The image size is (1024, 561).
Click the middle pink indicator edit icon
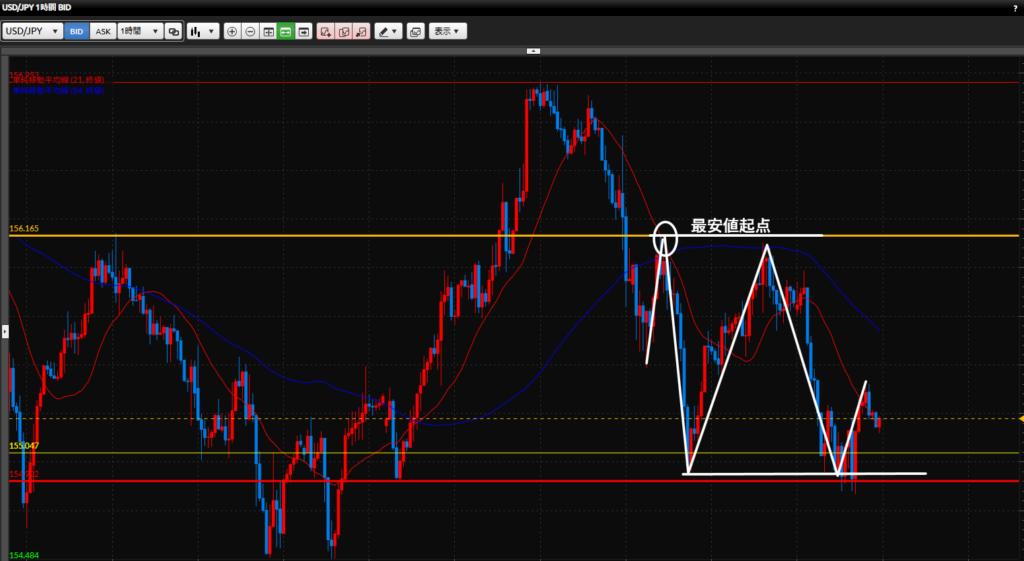(x=343, y=31)
